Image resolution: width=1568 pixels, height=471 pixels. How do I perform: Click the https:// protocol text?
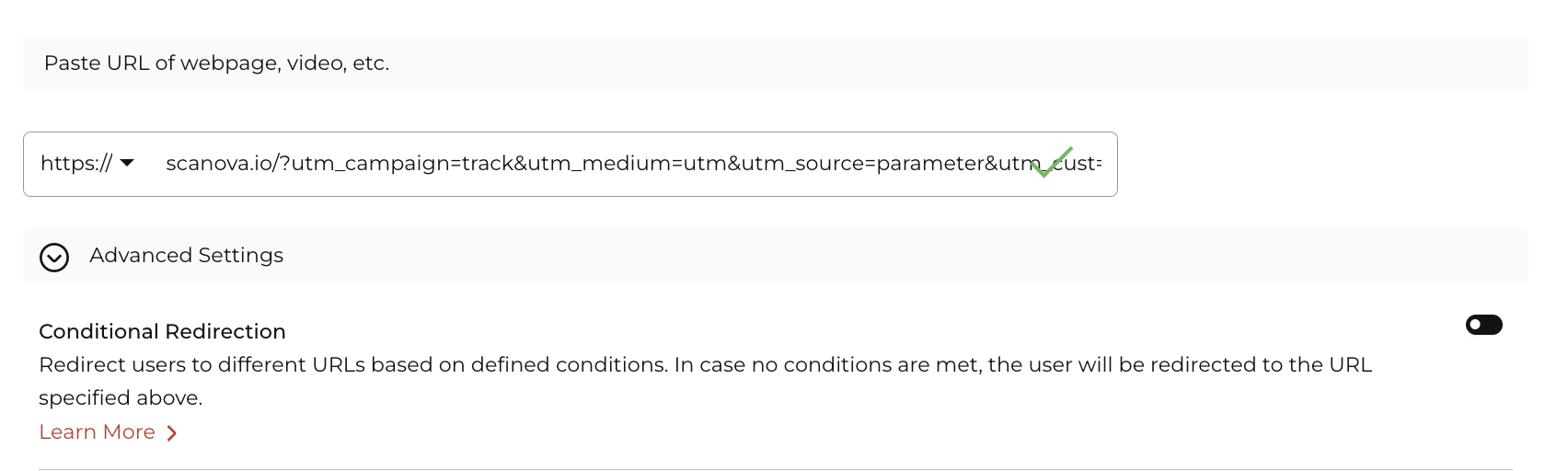pyautogui.click(x=76, y=164)
